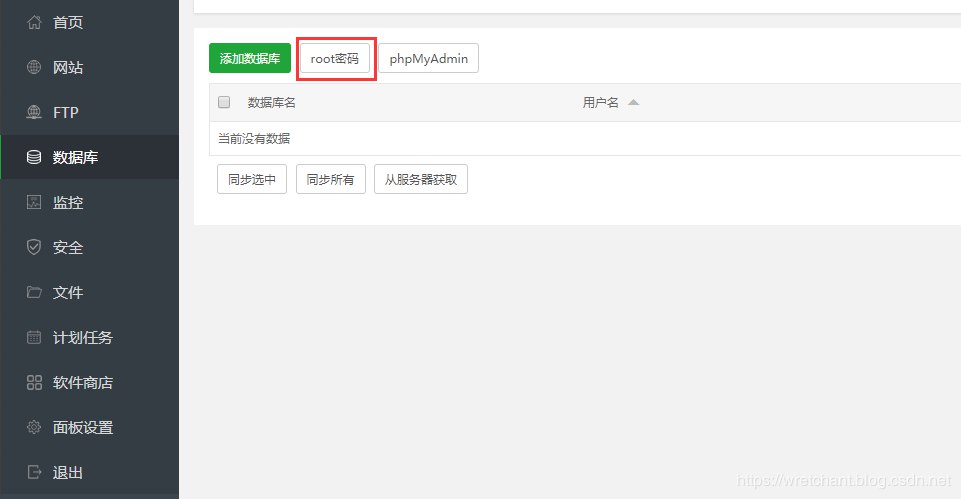Toggle the select-all database checkbox
Image resolution: width=961 pixels, height=499 pixels.
[224, 102]
